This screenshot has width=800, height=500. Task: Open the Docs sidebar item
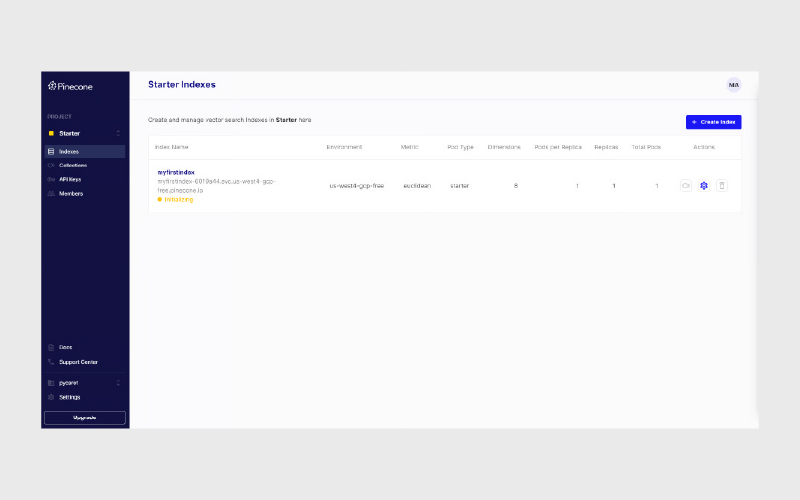pos(60,347)
